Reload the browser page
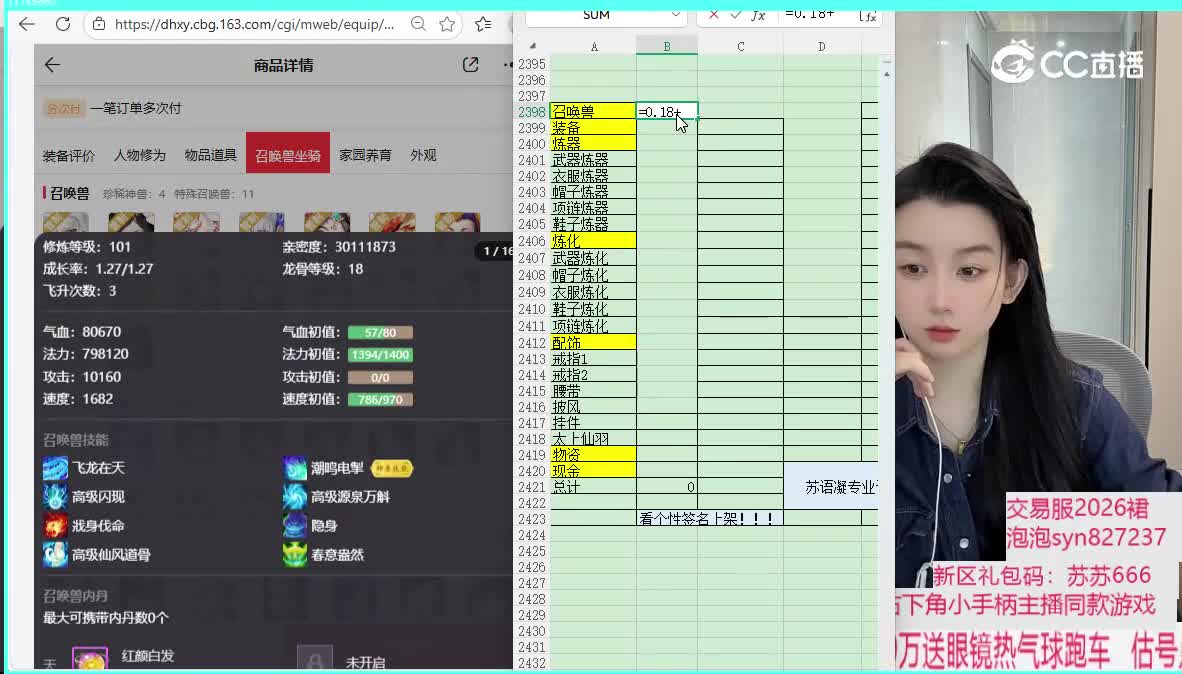This screenshot has height=674, width=1182. point(63,24)
